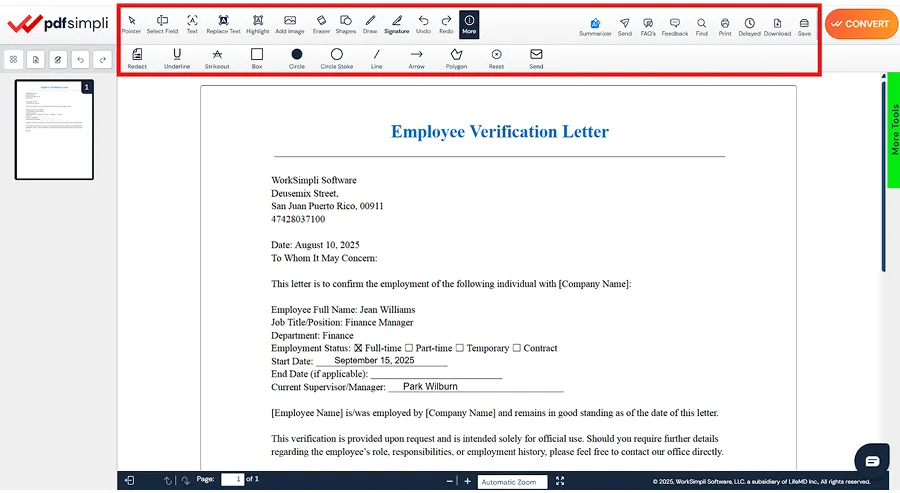Select the Arrow drawing tool
Image resolution: width=900 pixels, height=493 pixels.
pyautogui.click(x=416, y=59)
